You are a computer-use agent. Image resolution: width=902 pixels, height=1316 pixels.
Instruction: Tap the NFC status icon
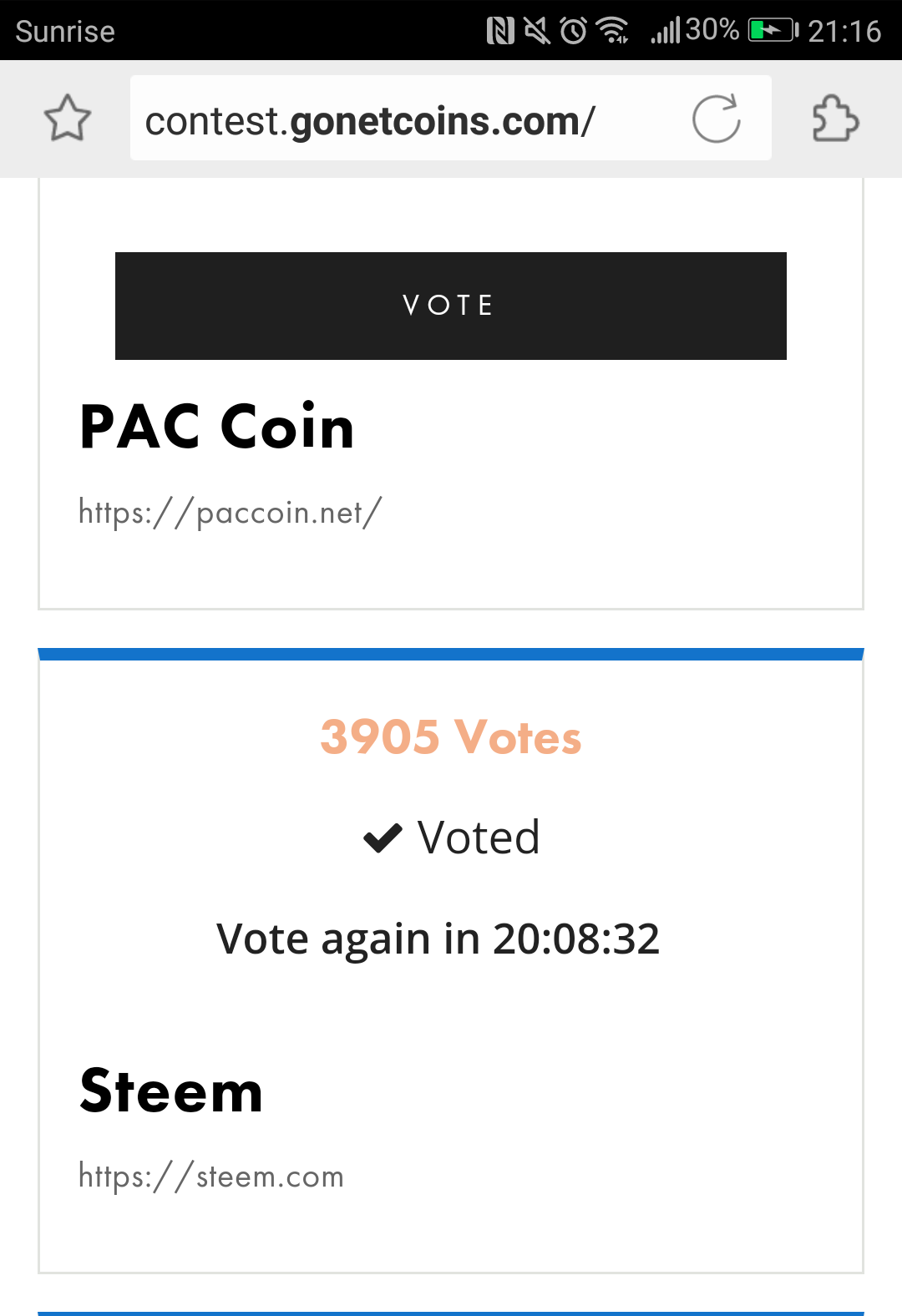coord(500,32)
